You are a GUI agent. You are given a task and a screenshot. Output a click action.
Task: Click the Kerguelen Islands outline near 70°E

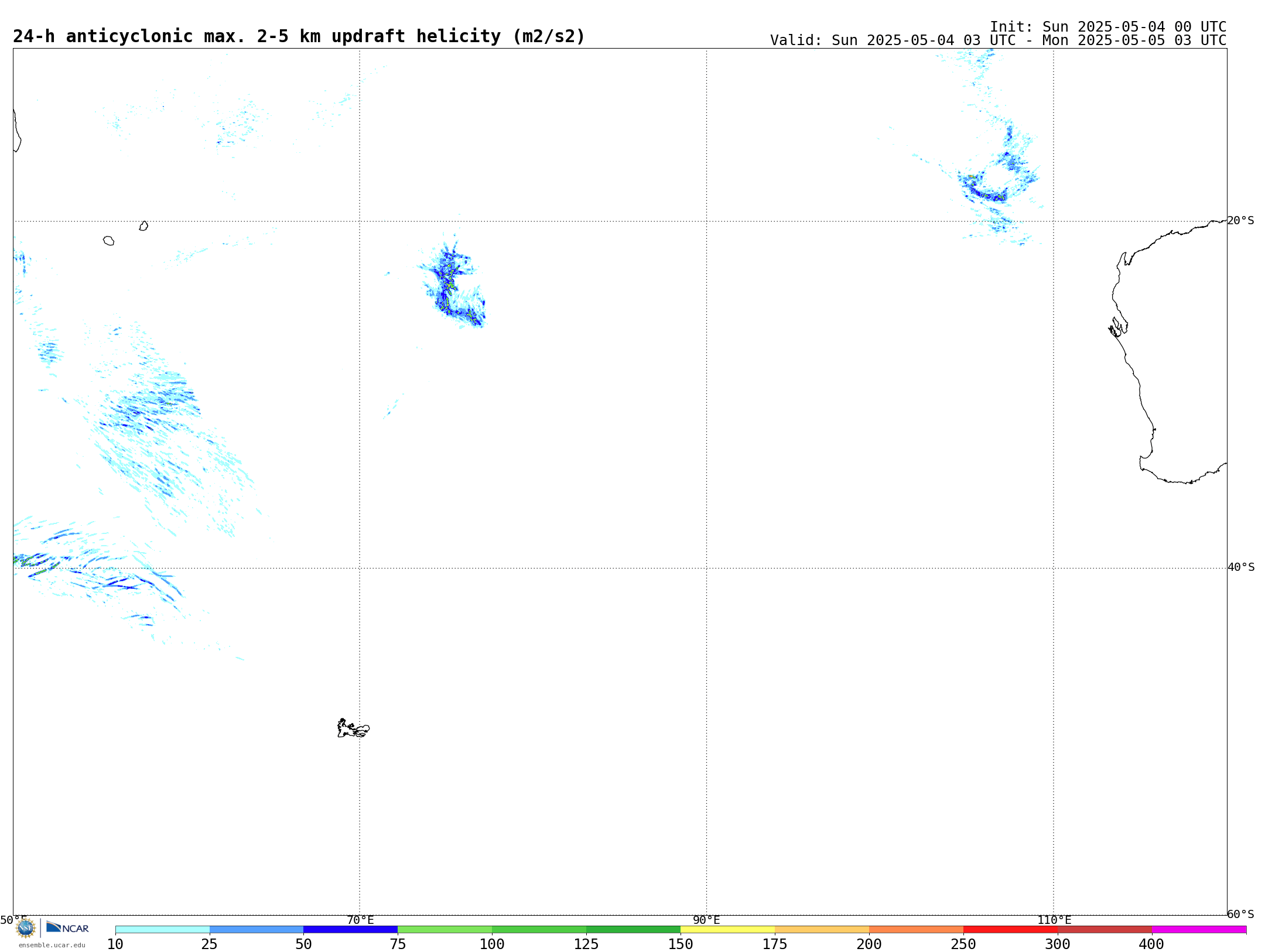(x=353, y=728)
